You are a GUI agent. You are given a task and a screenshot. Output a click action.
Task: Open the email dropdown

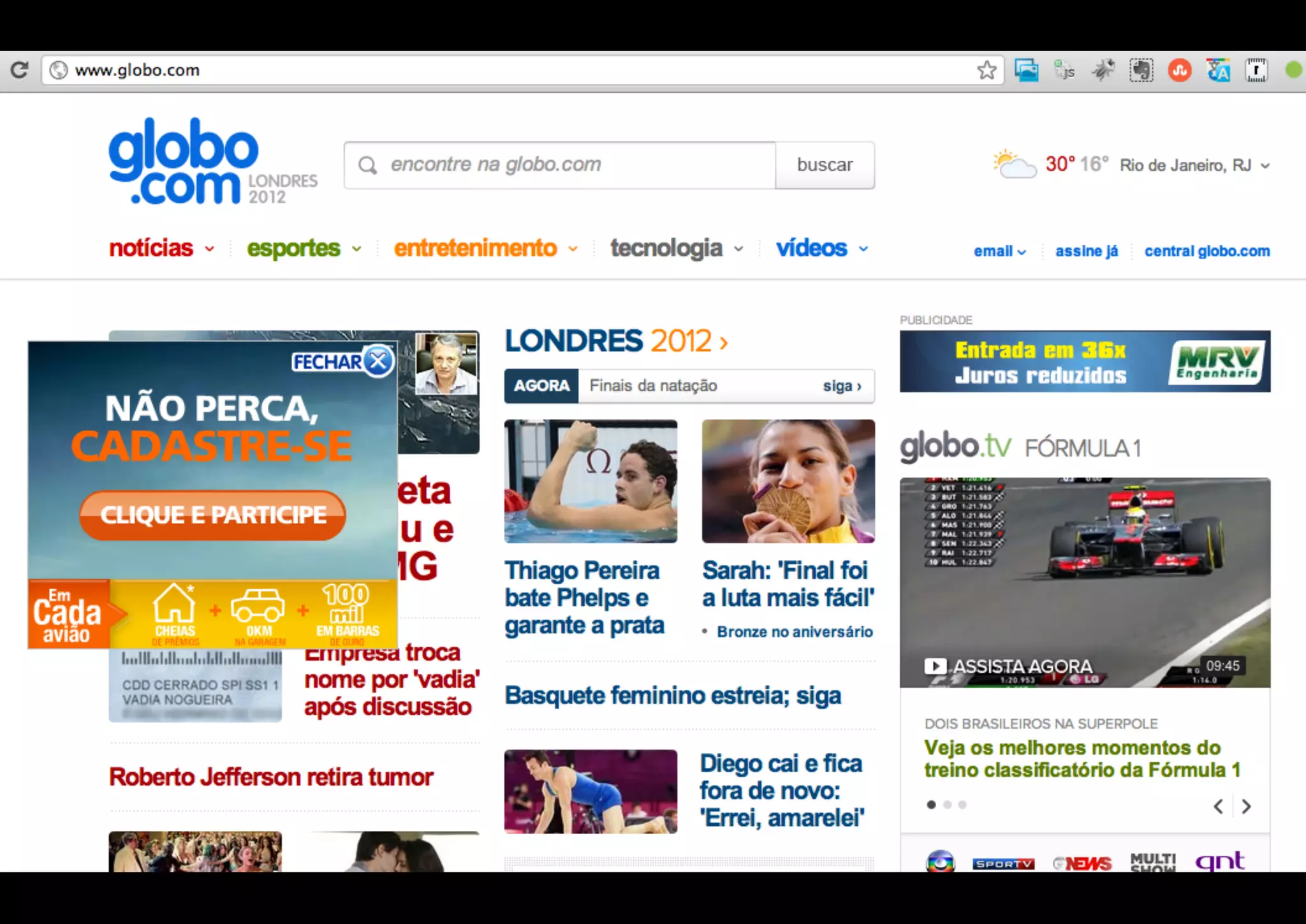click(x=999, y=251)
